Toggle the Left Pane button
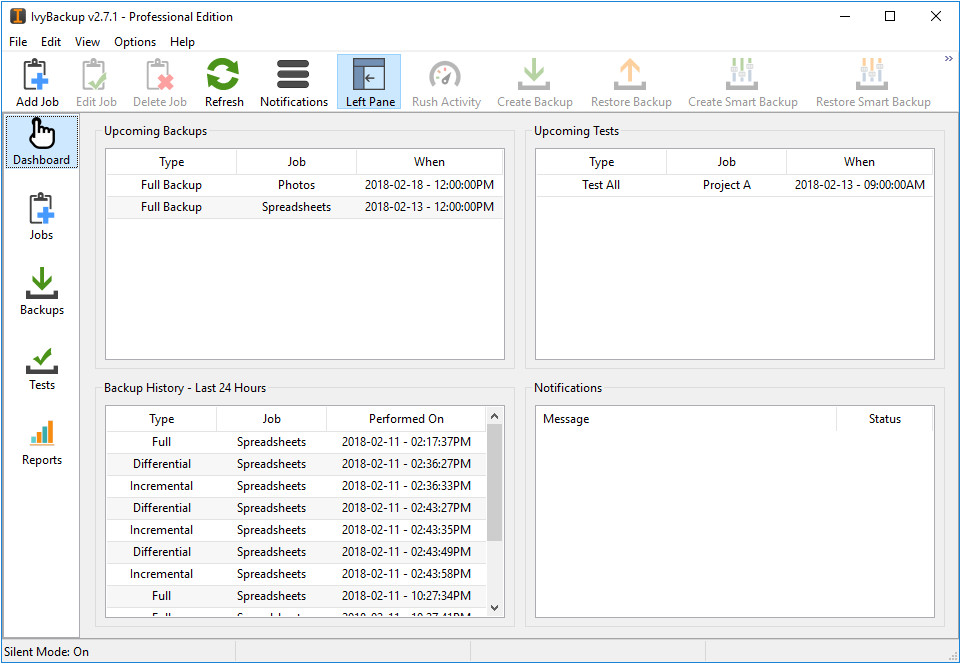961x664 pixels. click(x=369, y=82)
